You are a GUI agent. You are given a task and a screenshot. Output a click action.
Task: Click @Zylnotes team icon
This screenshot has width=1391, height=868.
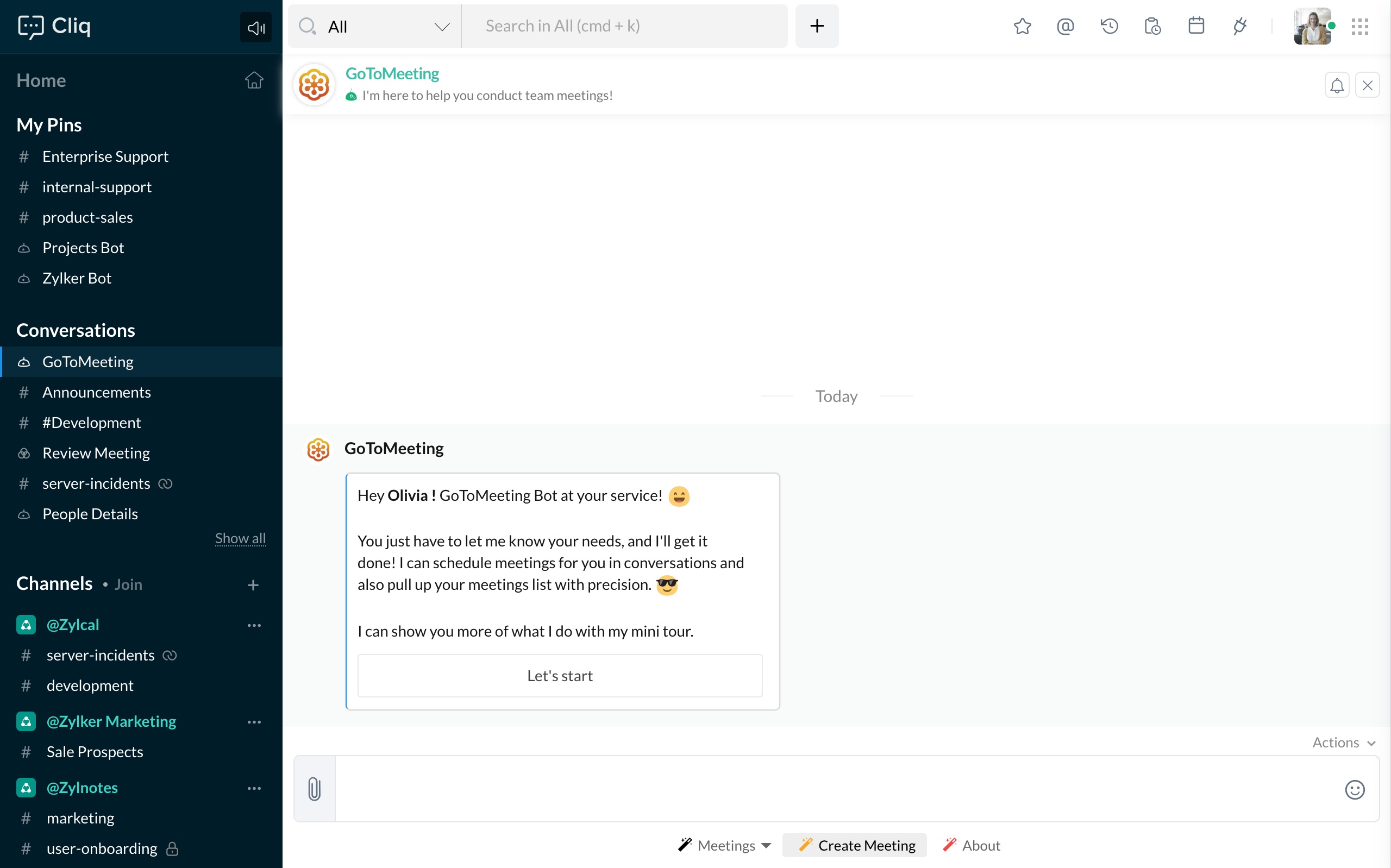(26, 788)
